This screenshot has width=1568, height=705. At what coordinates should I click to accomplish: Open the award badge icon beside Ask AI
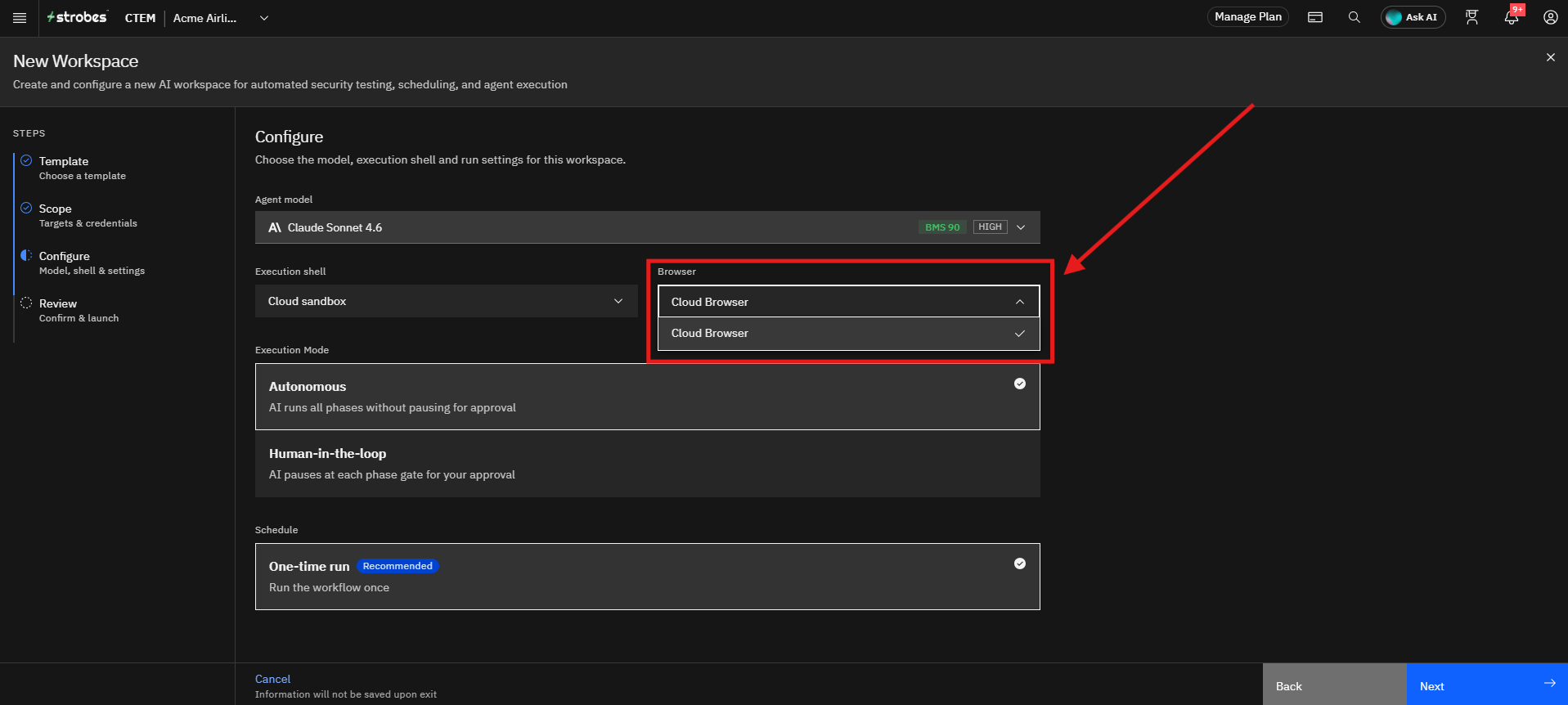click(x=1472, y=17)
